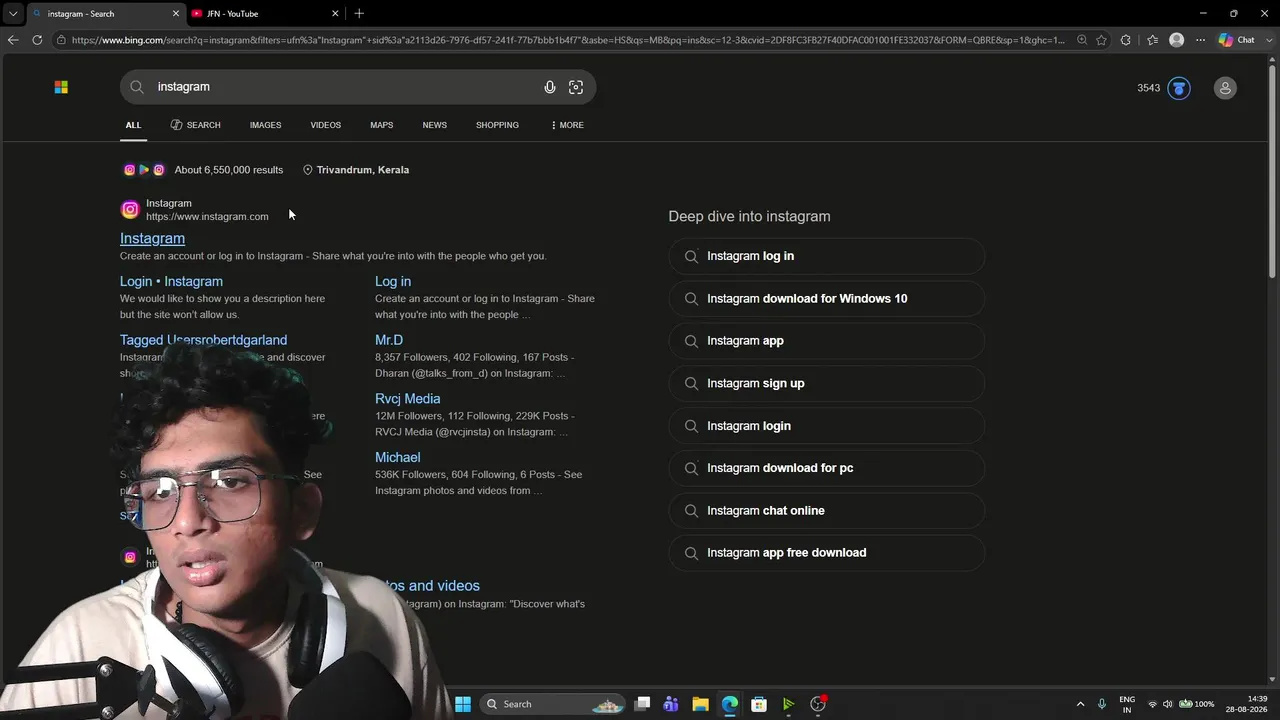This screenshot has height=720, width=1280.
Task: Open the Tagged Usersrobertdgarland sublink
Action: [x=203, y=340]
